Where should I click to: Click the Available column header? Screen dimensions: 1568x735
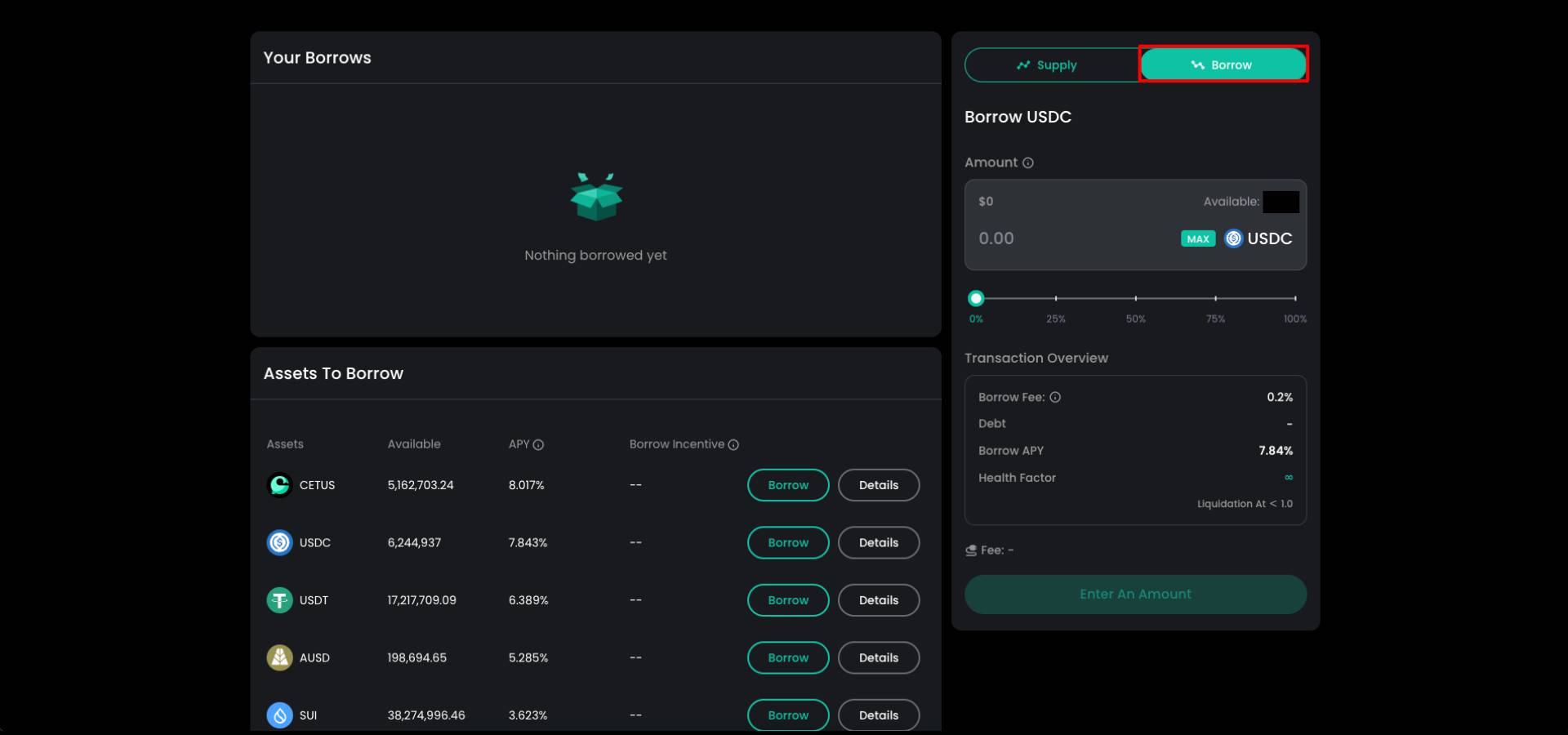[414, 444]
